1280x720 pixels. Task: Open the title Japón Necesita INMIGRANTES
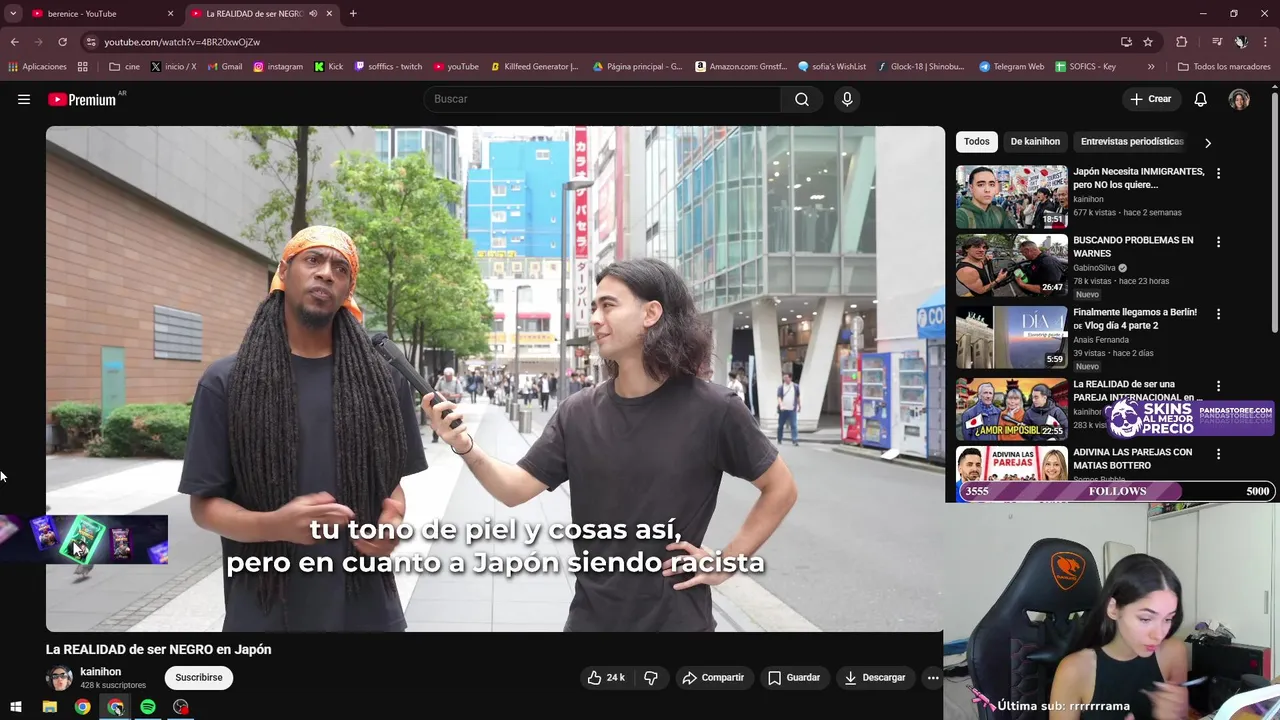coord(1138,178)
